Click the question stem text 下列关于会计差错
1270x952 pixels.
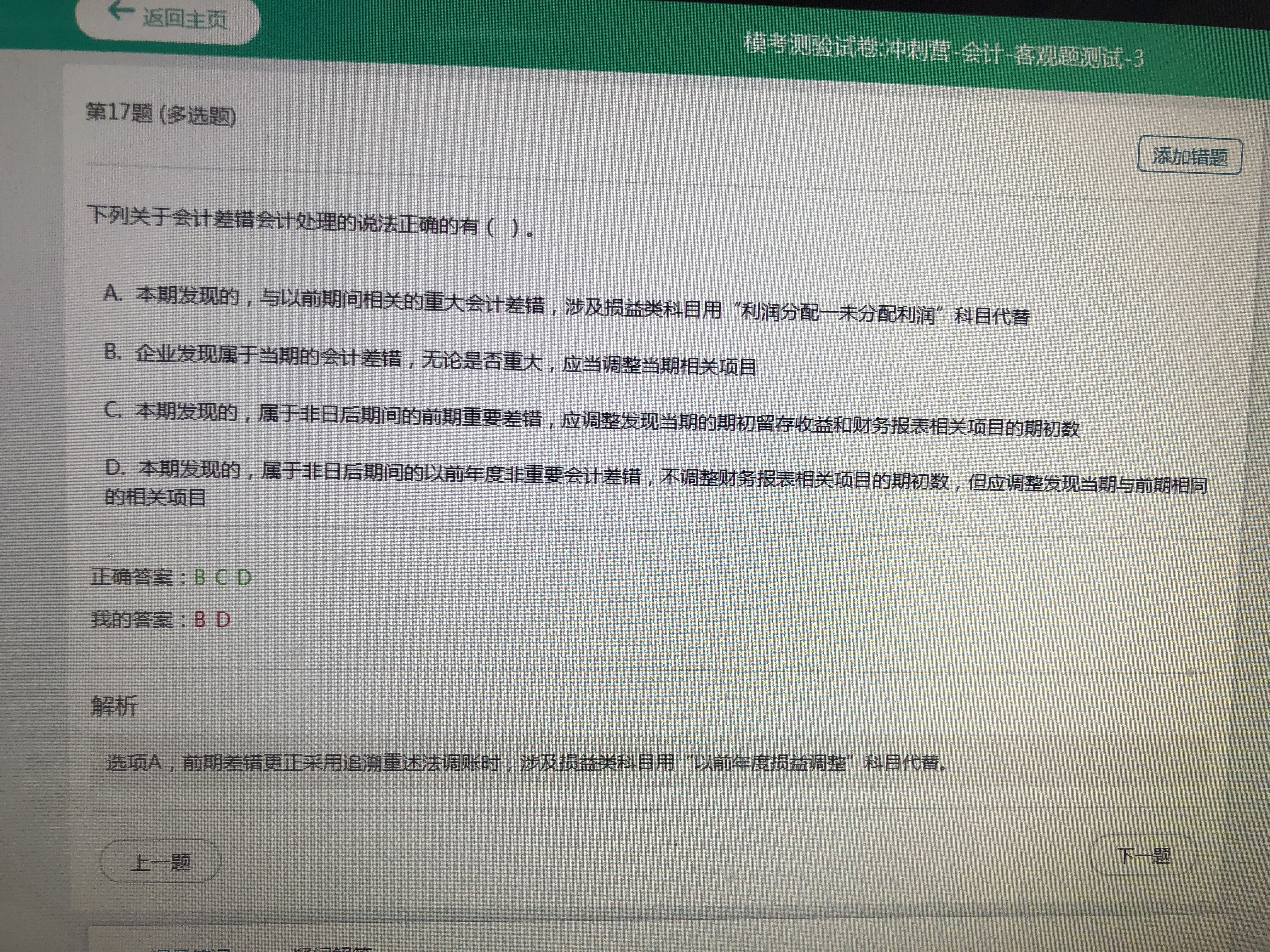tap(310, 222)
